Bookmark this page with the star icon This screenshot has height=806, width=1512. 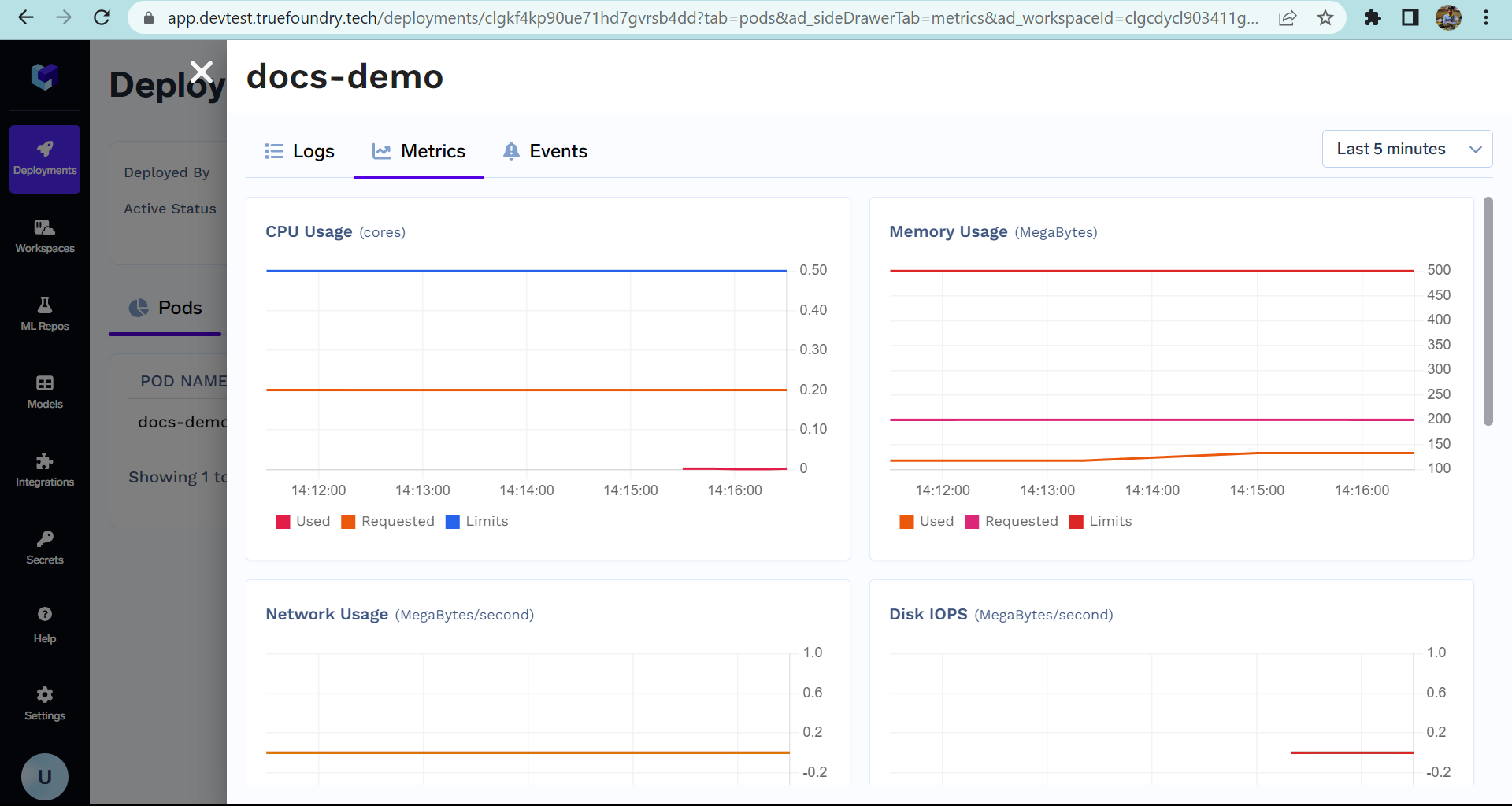coord(1325,17)
